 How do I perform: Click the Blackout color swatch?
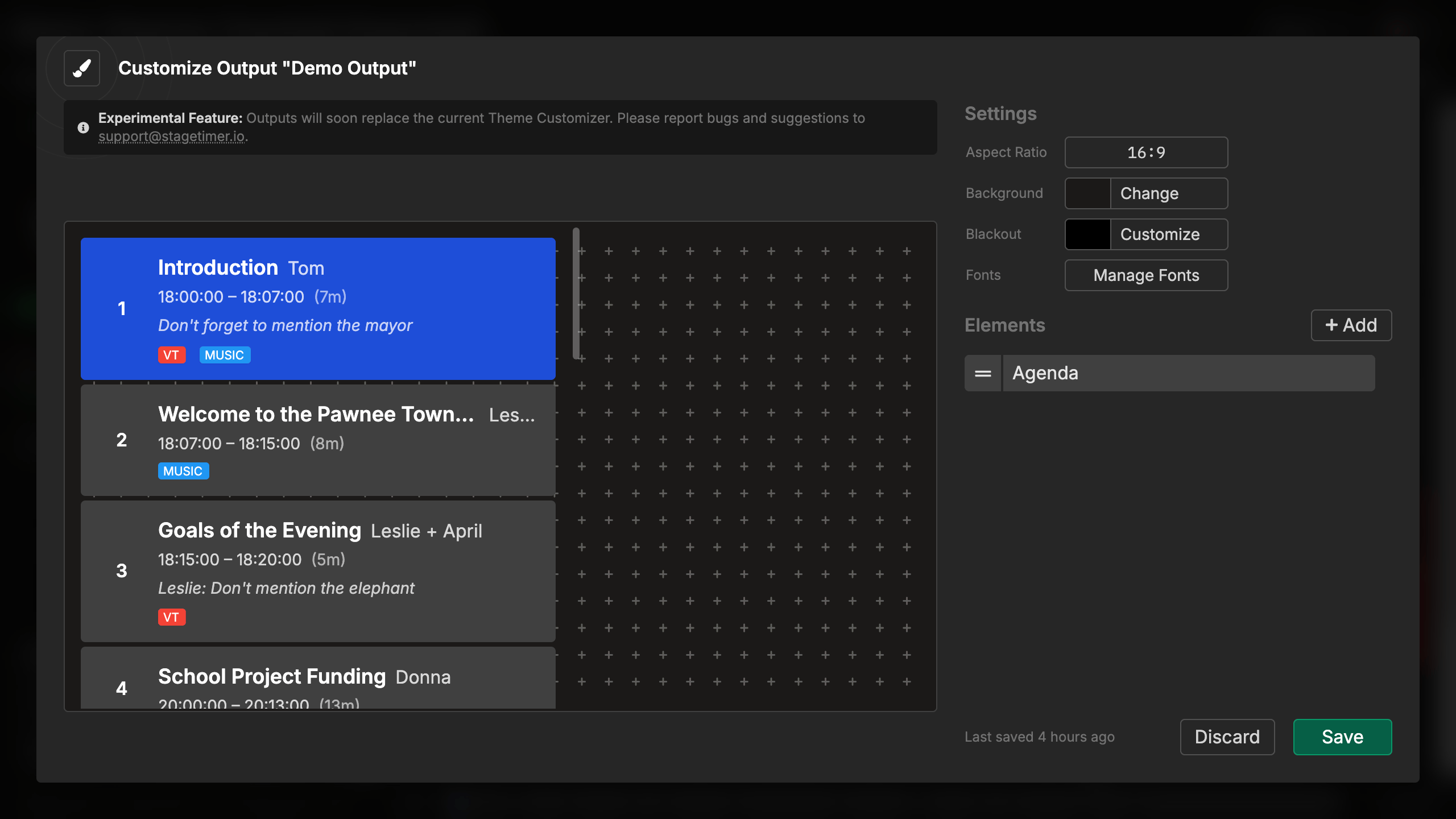1087,234
